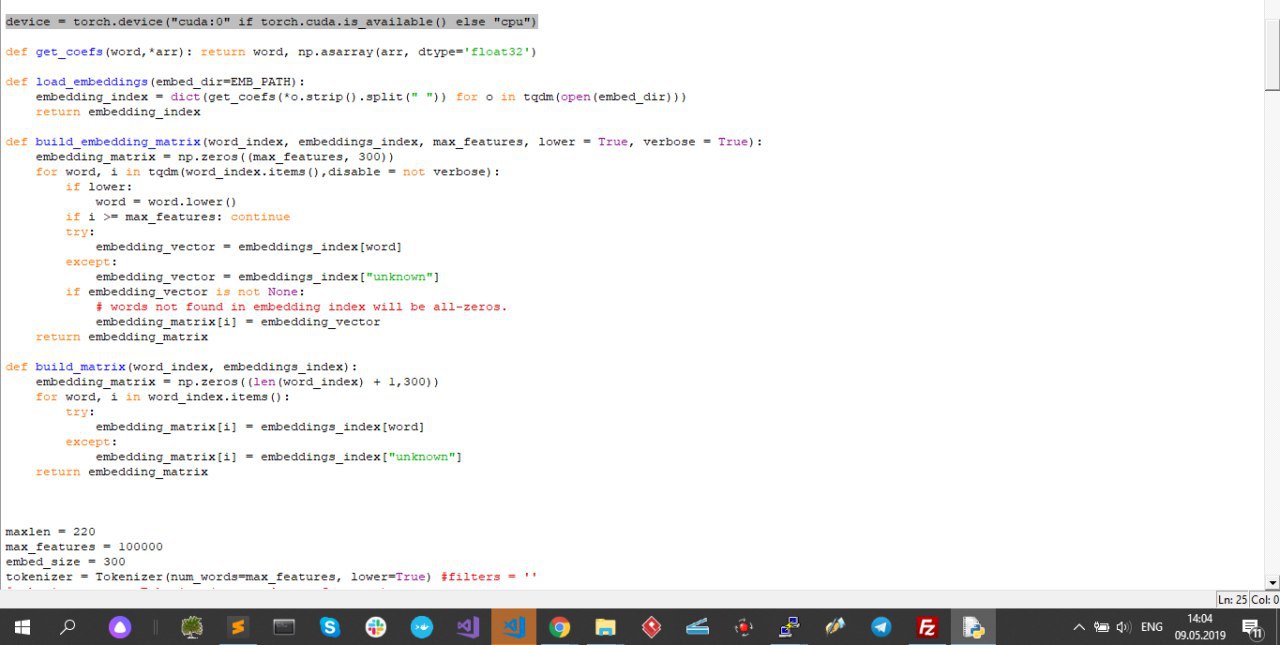1280x645 pixels.
Task: Click the 'Col: 0' status indicator
Action: click(x=1265, y=599)
